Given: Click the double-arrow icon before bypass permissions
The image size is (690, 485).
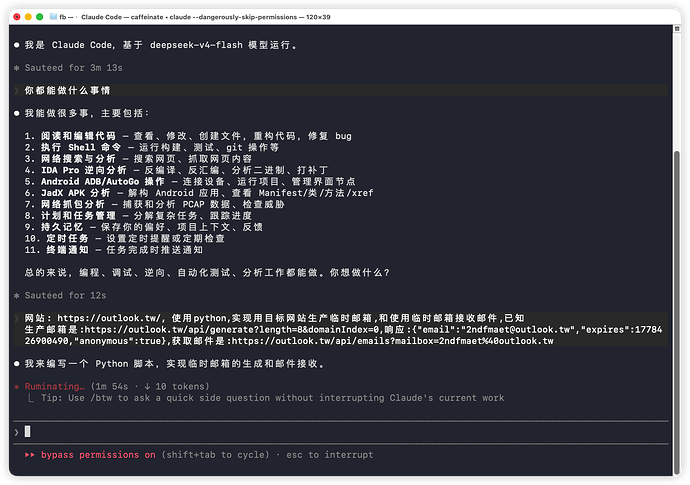Looking at the screenshot, I should (x=30, y=455).
